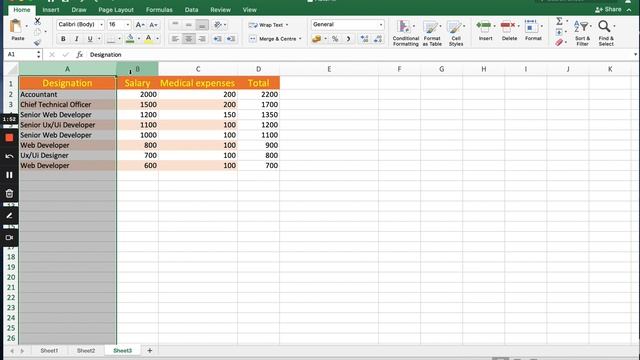640x360 pixels.
Task: Open the Sheet2 tab
Action: [x=86, y=351]
